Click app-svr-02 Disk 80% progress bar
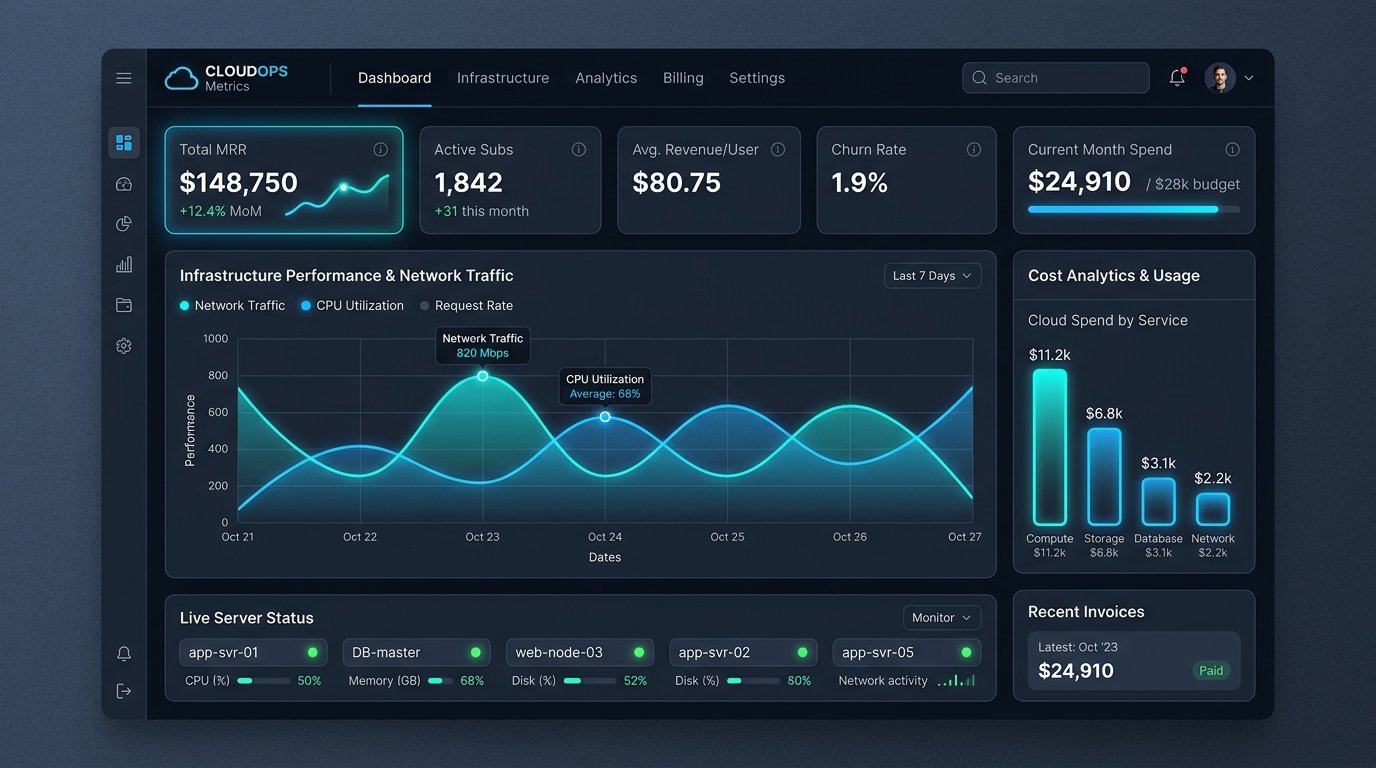This screenshot has width=1376, height=768. pyautogui.click(x=753, y=681)
